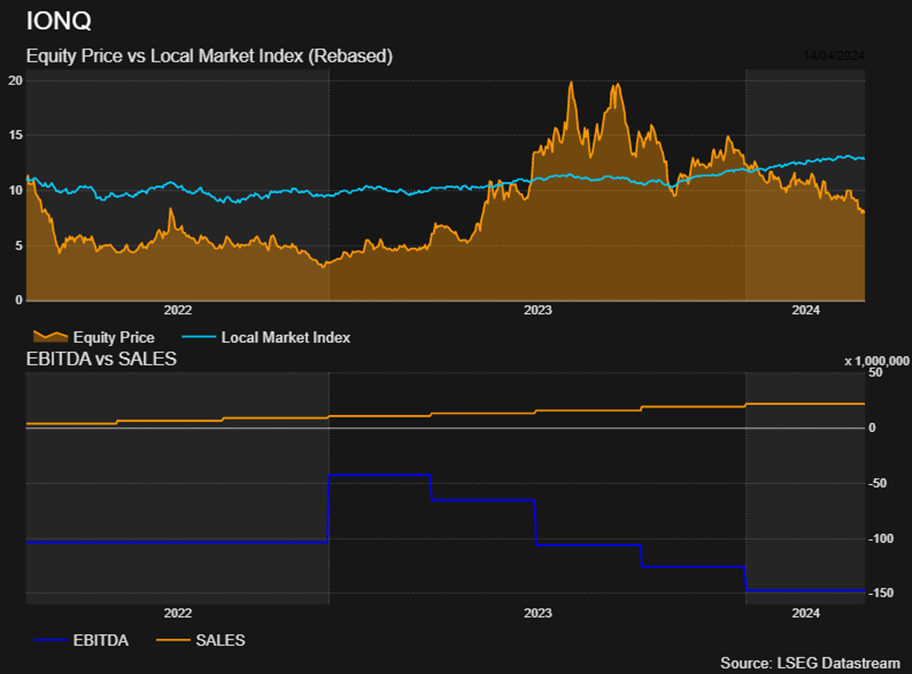This screenshot has width=912, height=674.
Task: Click the '2023' label under the equity price chart
Action: click(x=538, y=310)
